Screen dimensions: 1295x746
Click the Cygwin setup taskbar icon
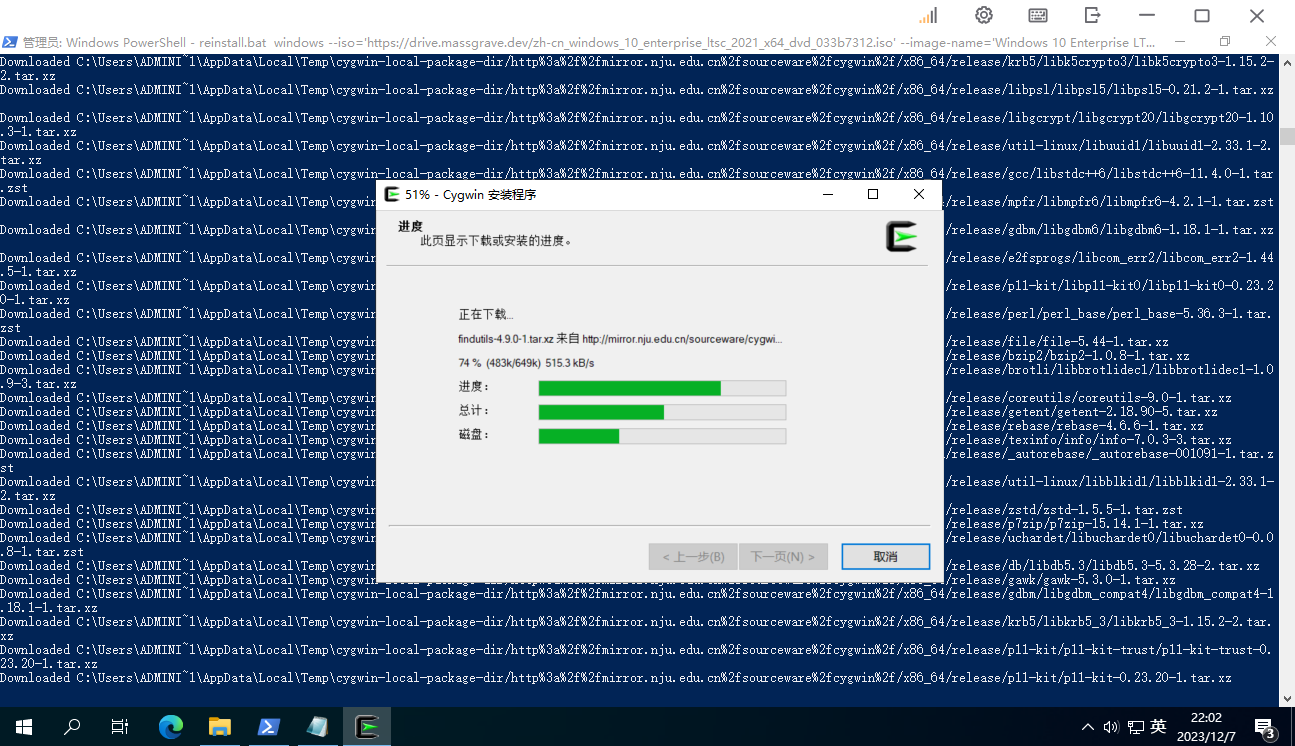pos(367,727)
